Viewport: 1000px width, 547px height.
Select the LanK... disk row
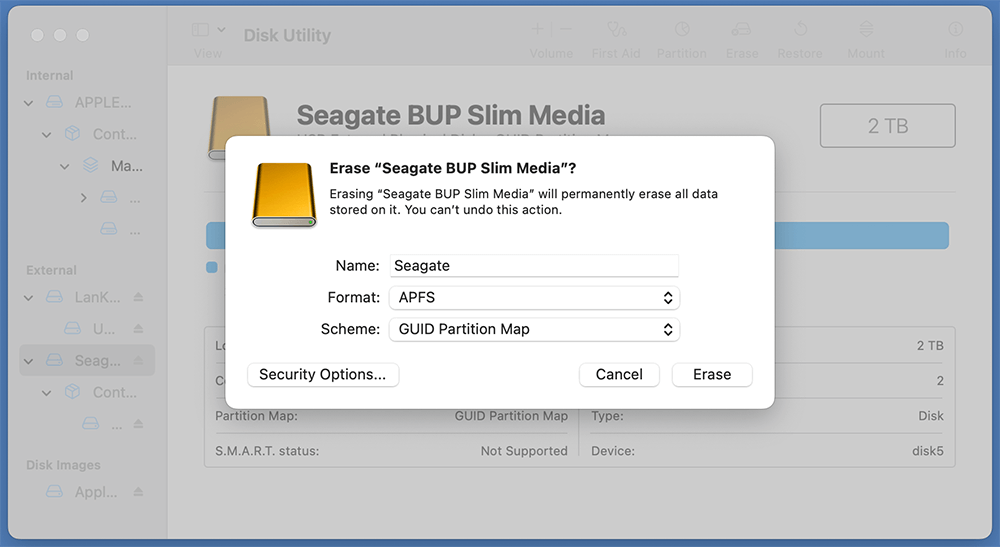point(87,297)
